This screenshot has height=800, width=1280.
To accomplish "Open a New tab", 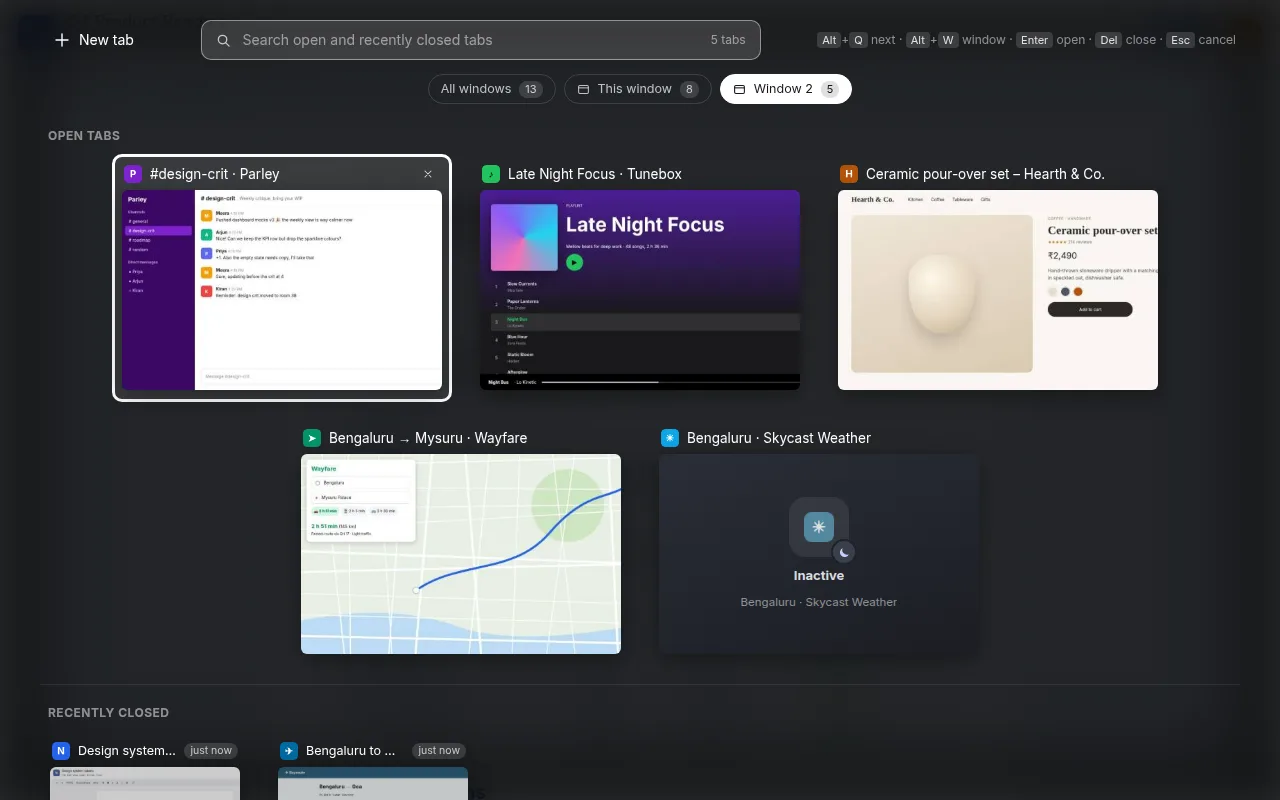I will click(x=94, y=40).
